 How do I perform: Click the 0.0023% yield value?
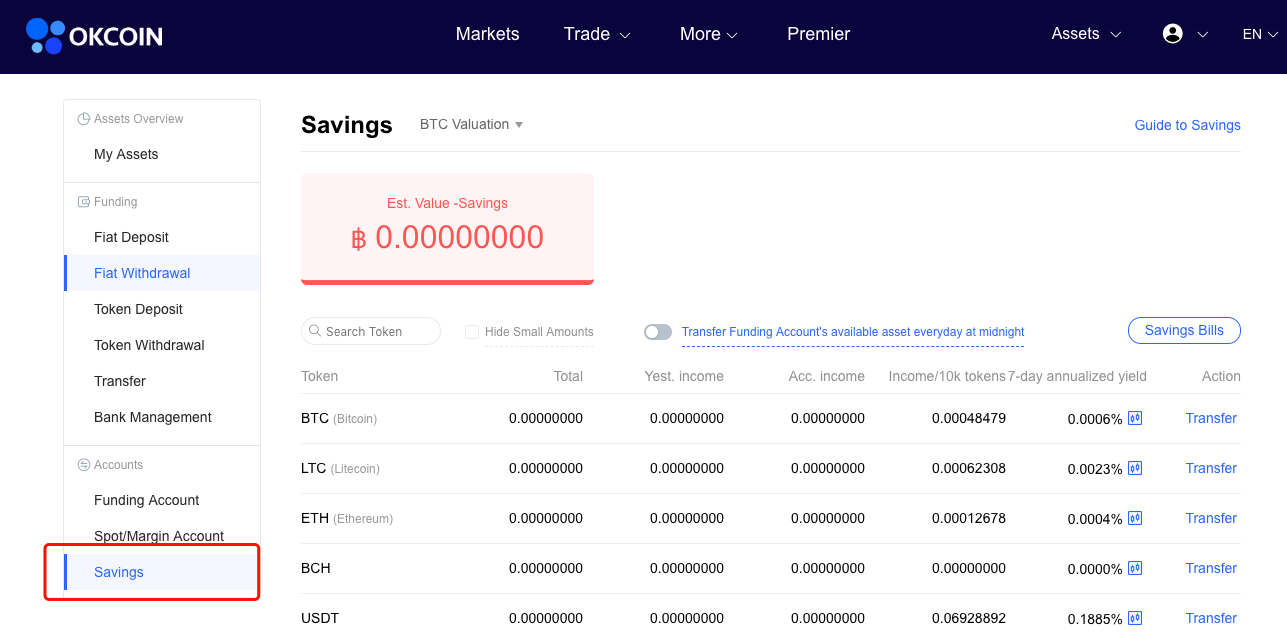1095,469
